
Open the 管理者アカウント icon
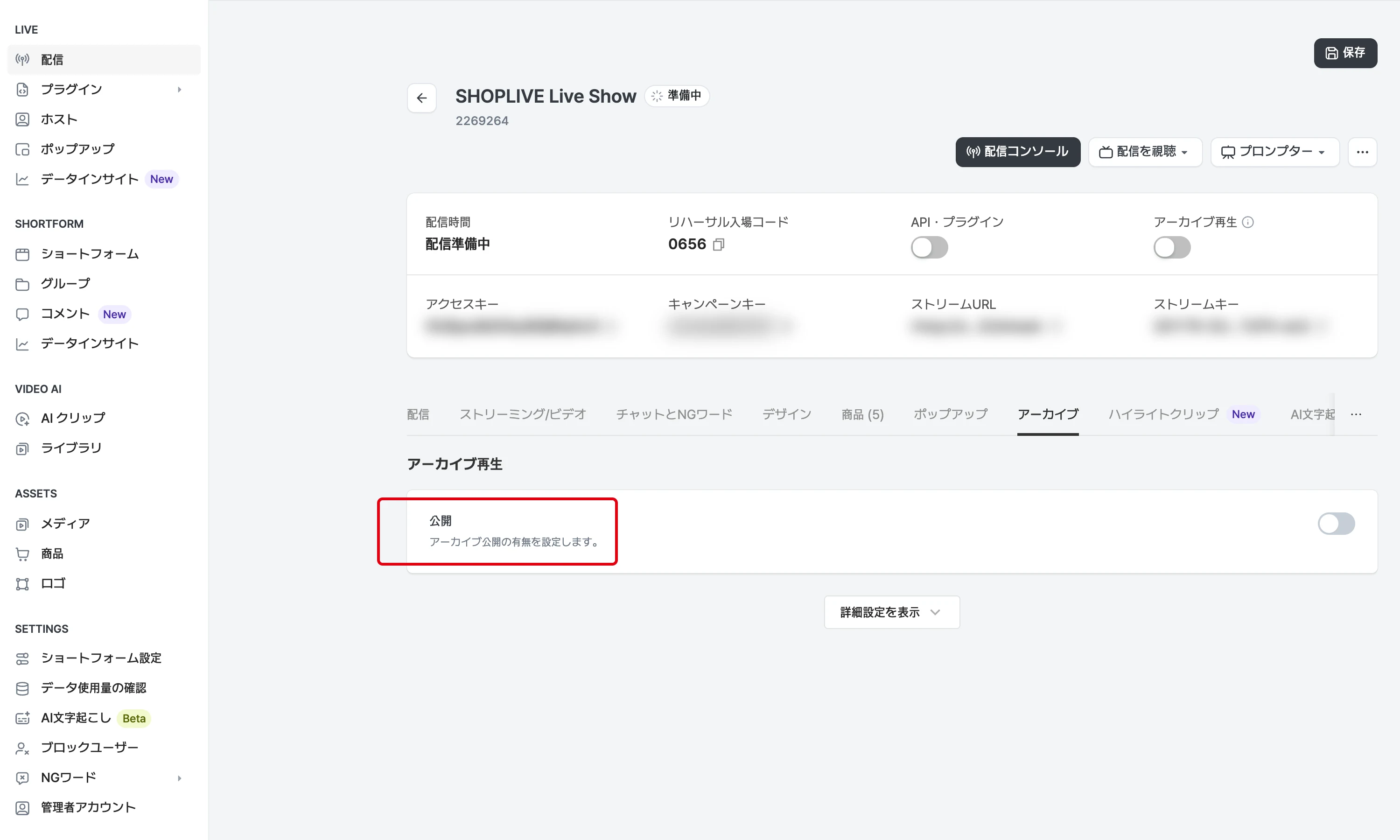pyautogui.click(x=22, y=808)
